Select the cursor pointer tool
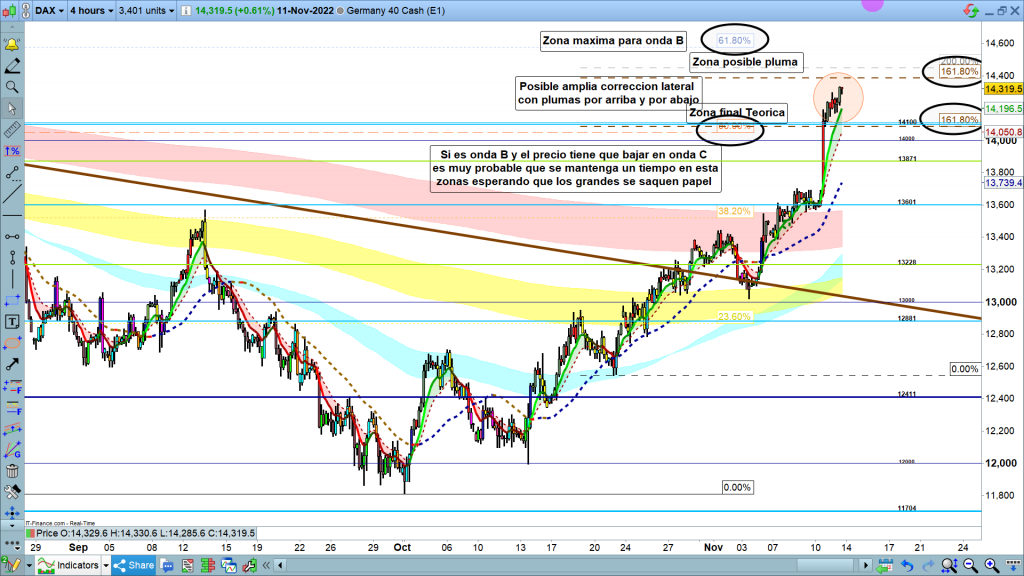The image size is (1024, 576). 12,109
